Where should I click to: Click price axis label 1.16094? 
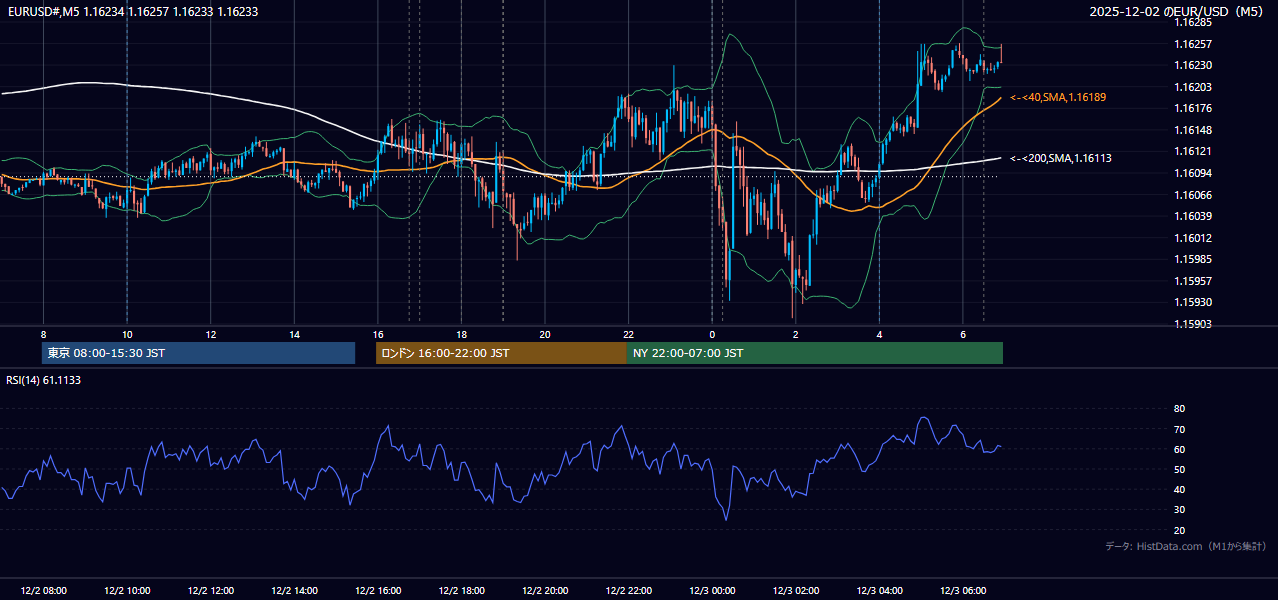pyautogui.click(x=1193, y=173)
